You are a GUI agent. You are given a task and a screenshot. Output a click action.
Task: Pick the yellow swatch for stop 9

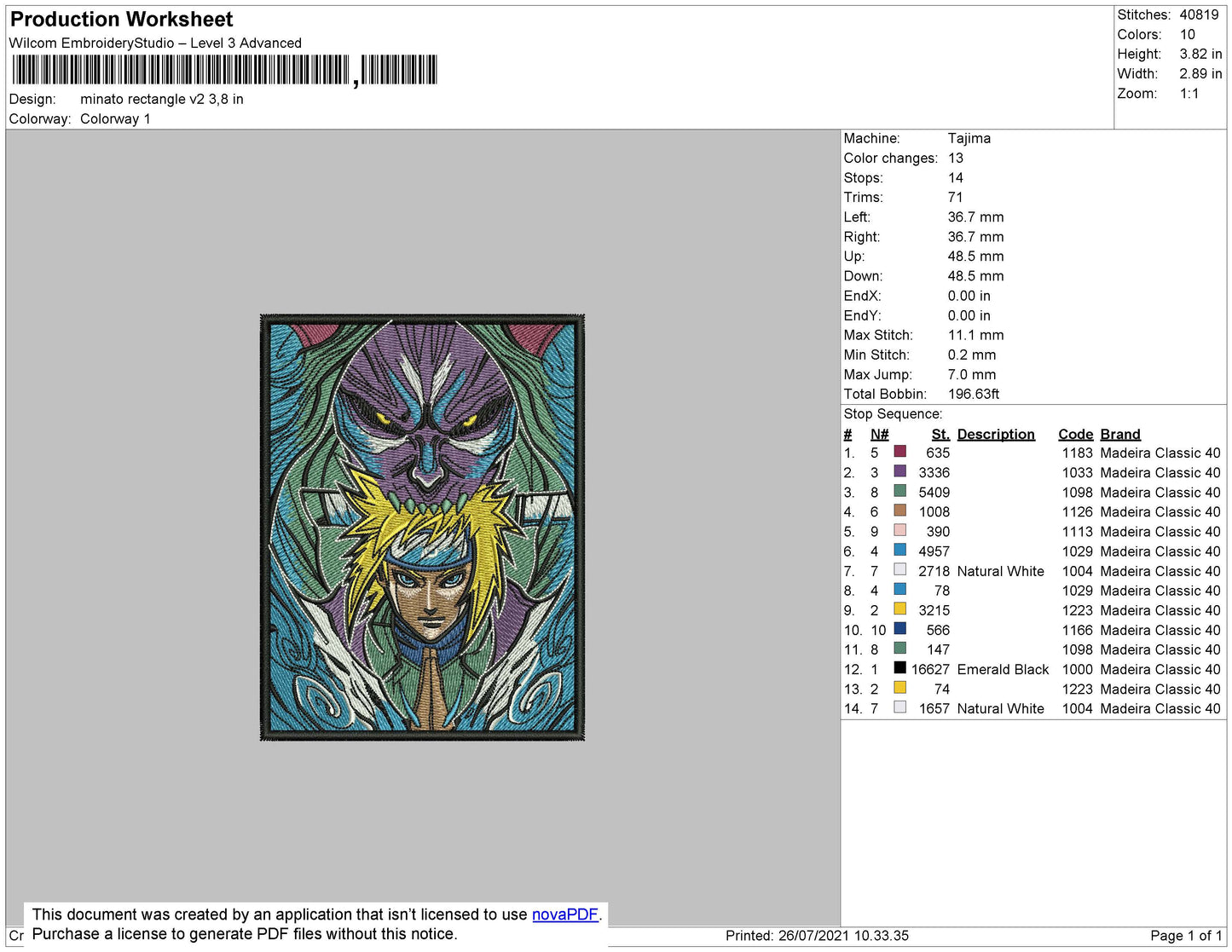(899, 609)
